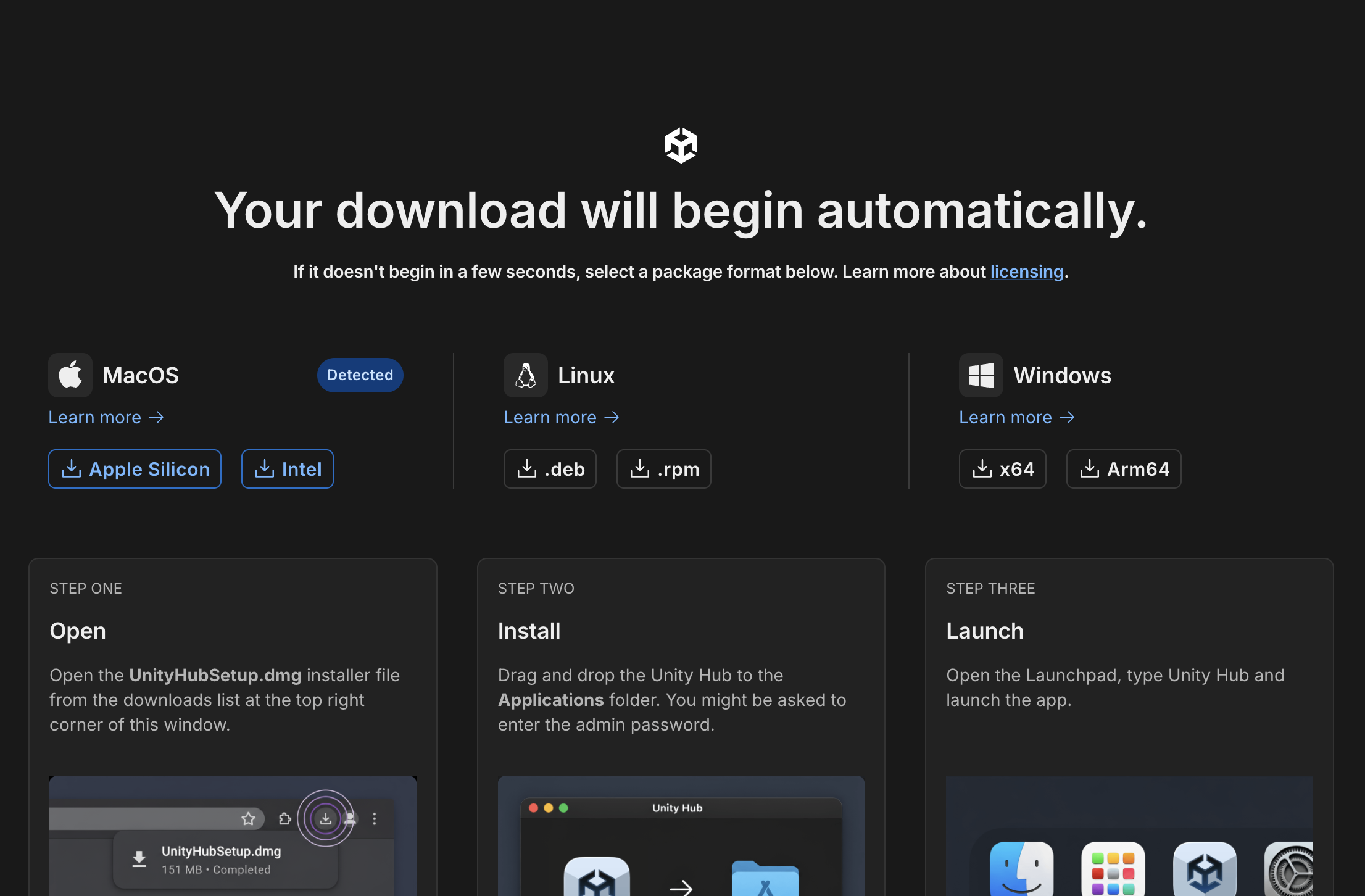Screen dimensions: 1365x896
Task: Click the Linux penguin icon
Action: [x=526, y=375]
